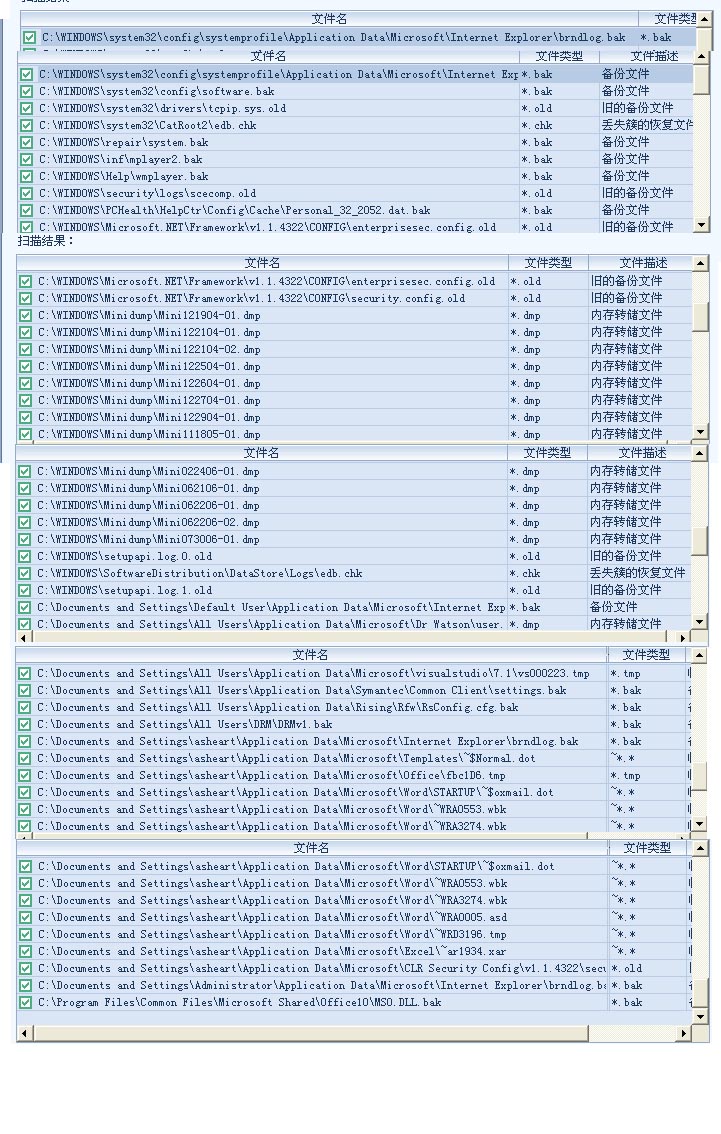The width and height of the screenshot is (721, 1134).
Task: Select the CatRoot2\edb.chk file row
Action: tap(355, 126)
